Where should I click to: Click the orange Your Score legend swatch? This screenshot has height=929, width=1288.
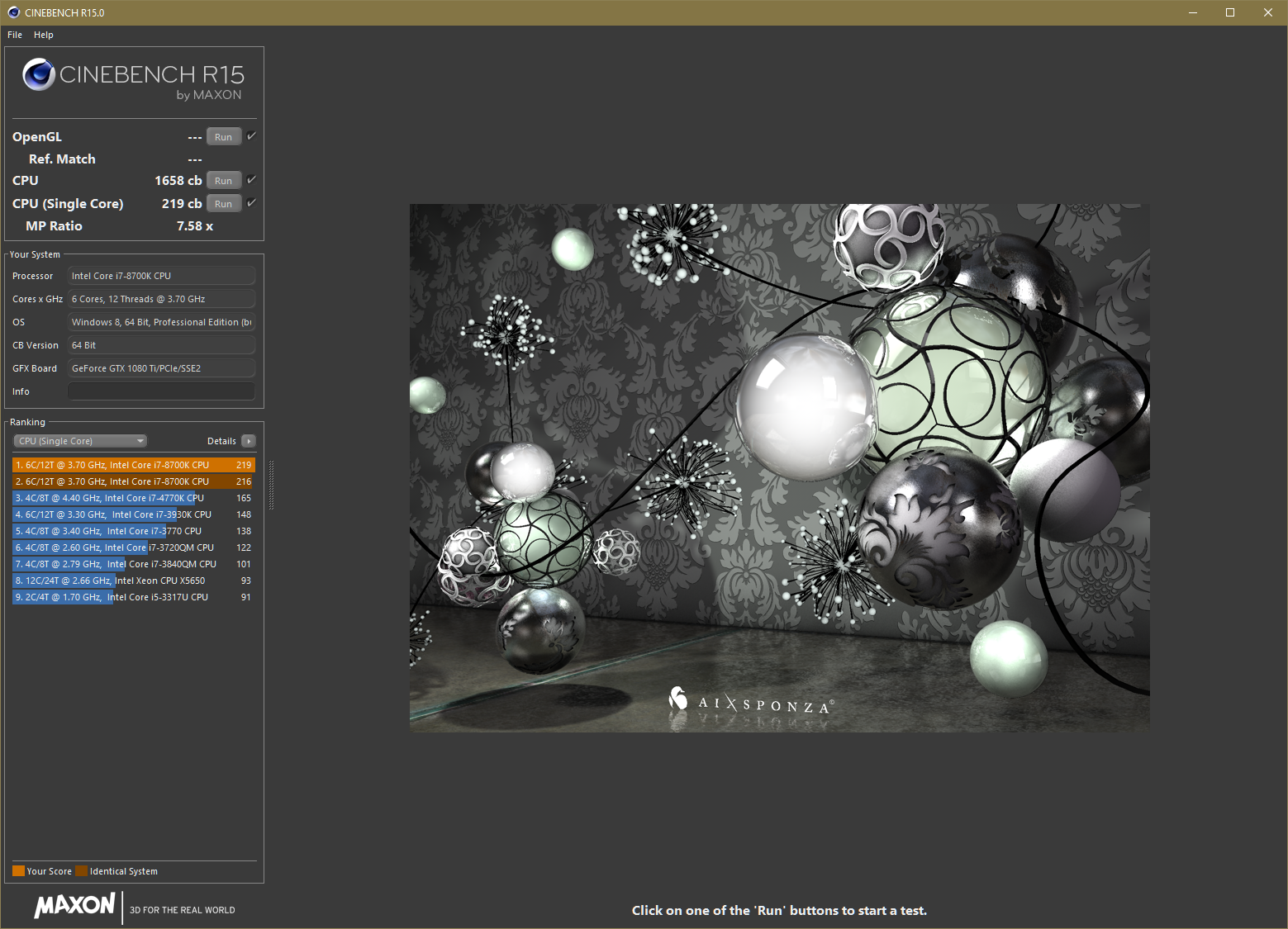(18, 871)
